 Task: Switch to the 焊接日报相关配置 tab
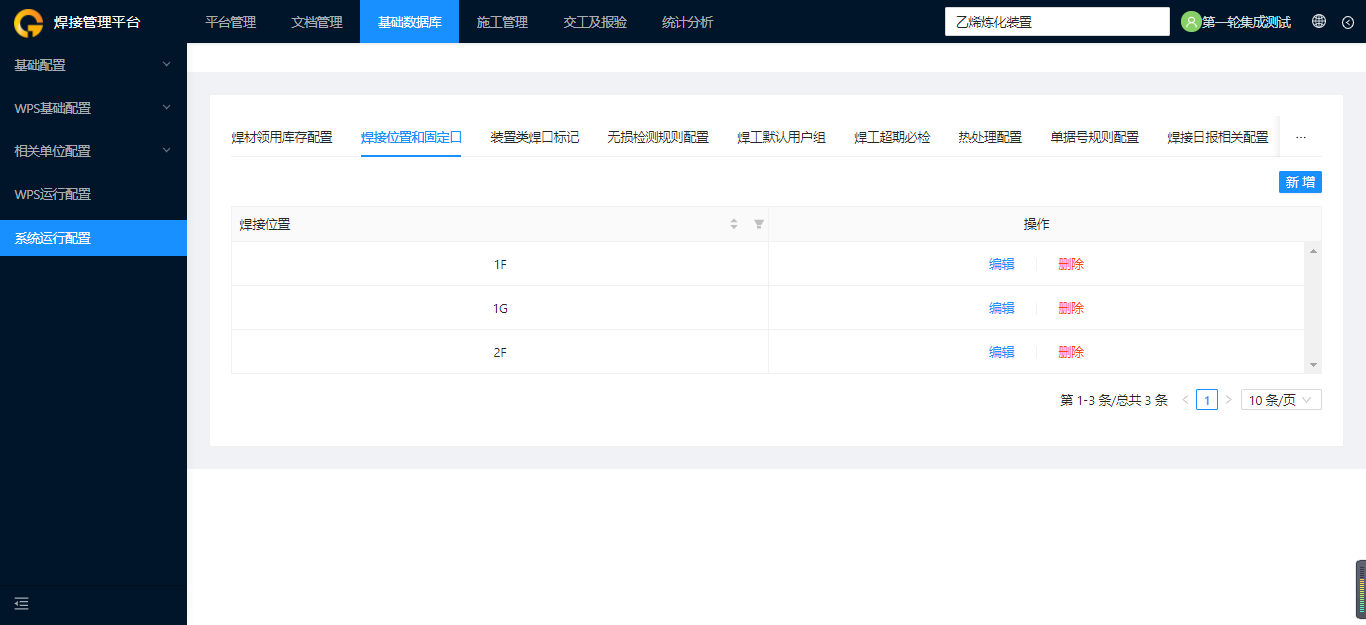coord(1218,137)
